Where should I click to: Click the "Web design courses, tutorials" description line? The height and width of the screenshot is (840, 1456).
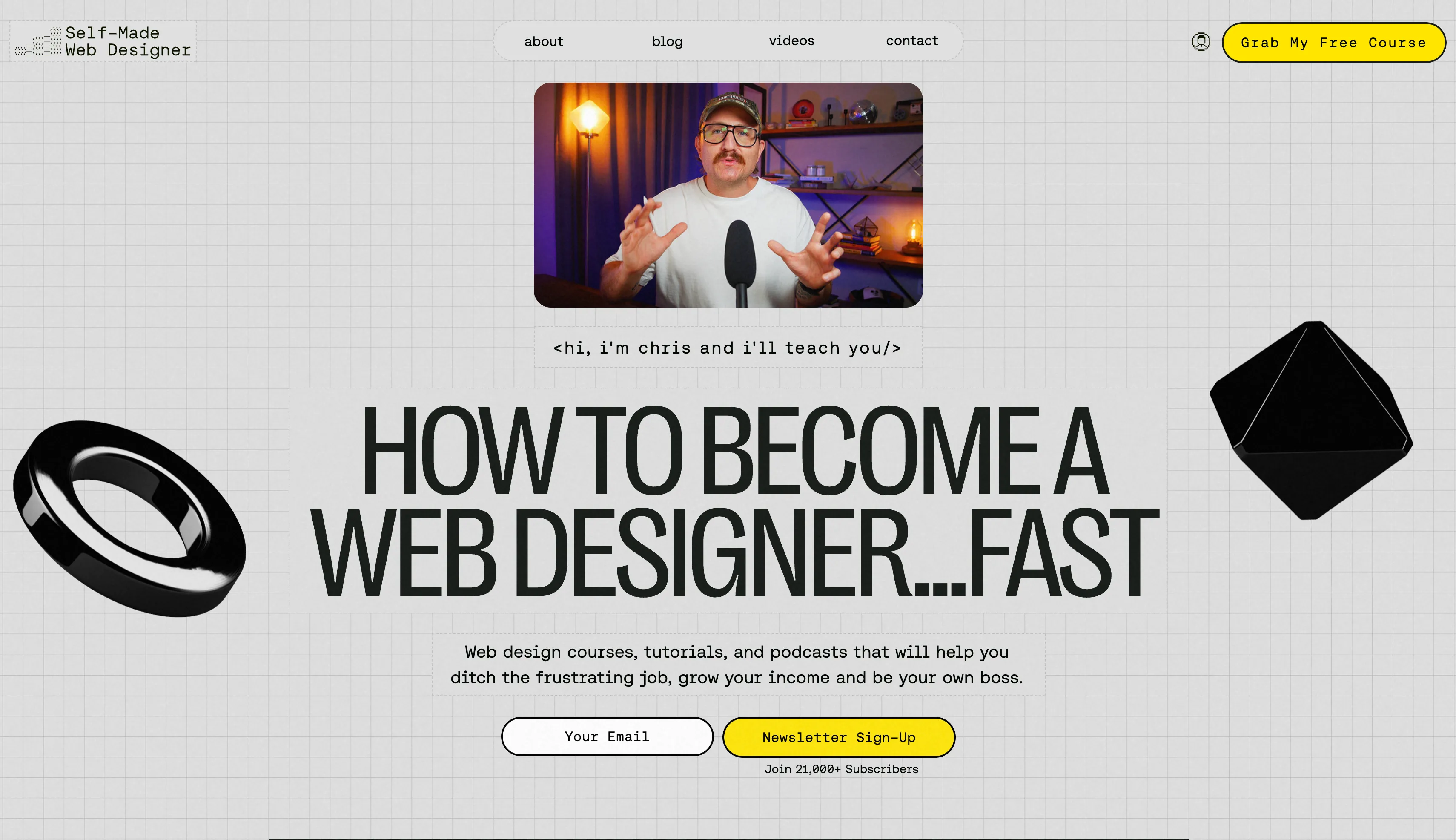737,652
